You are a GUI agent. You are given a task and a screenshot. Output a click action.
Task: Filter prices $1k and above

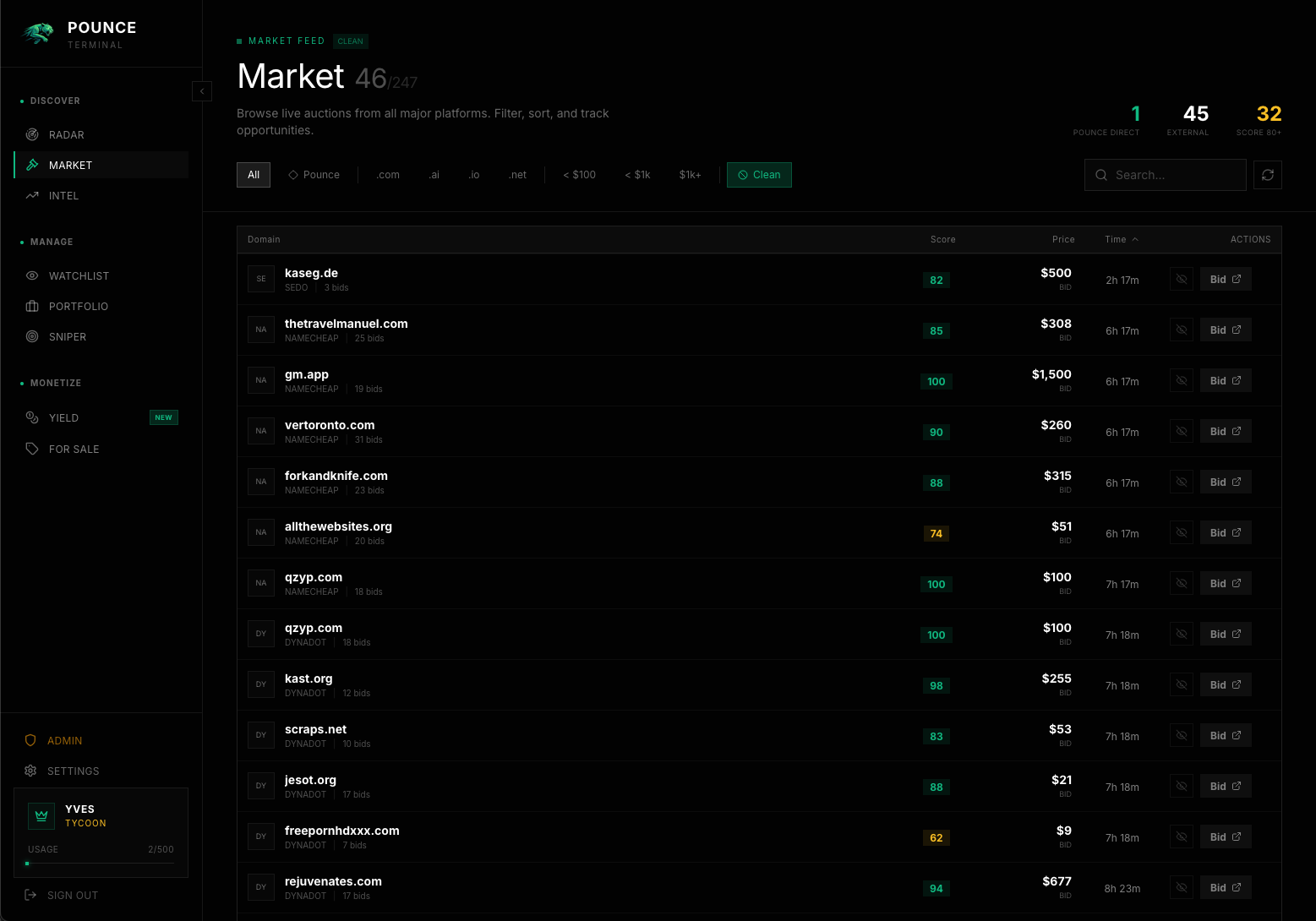690,175
